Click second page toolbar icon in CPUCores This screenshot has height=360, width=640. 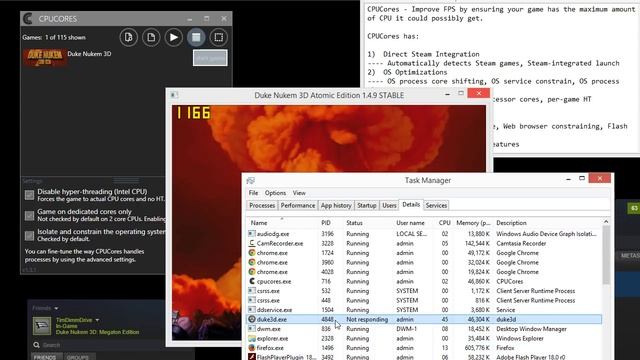click(151, 38)
